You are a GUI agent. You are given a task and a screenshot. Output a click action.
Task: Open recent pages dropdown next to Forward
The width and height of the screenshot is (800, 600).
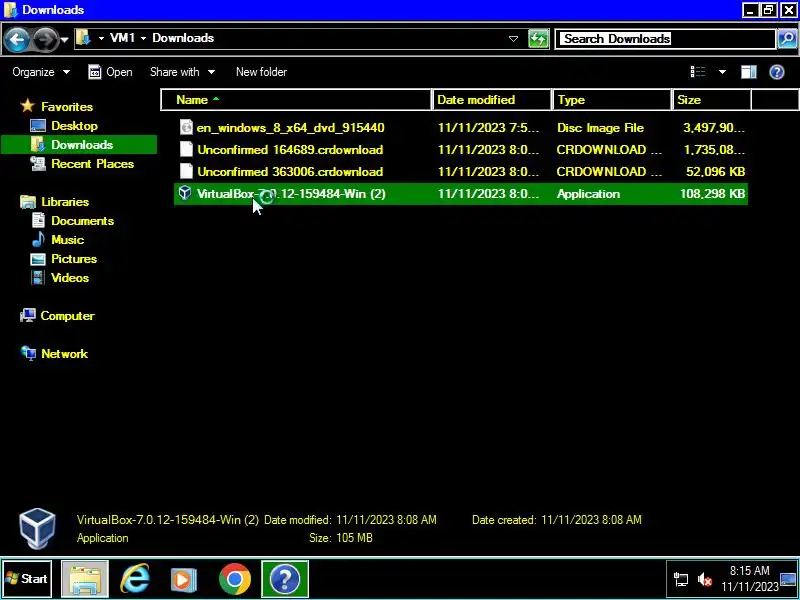point(65,39)
